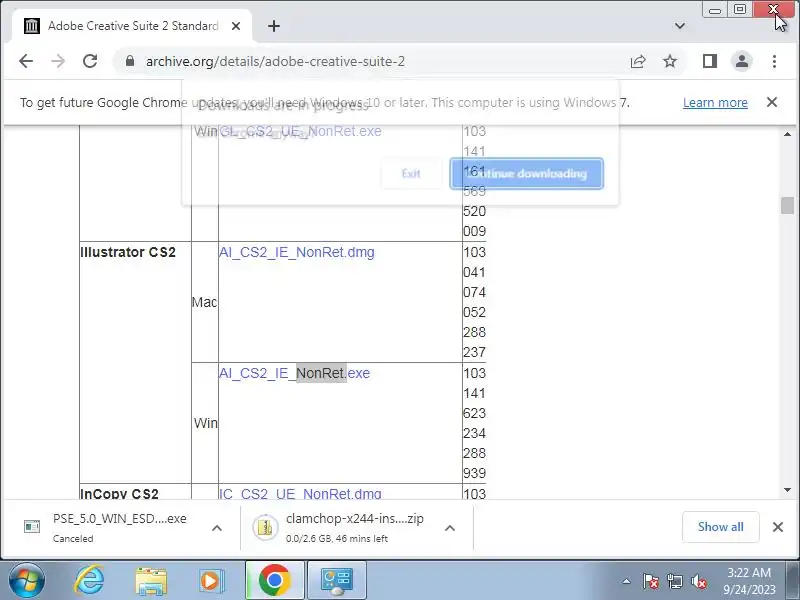Click the browser forward arrow

(x=58, y=61)
